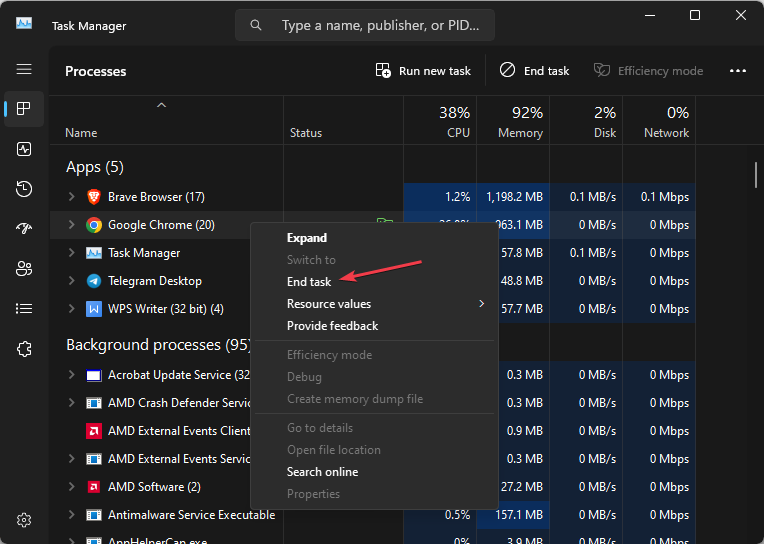Click the AMD Crash Defender Service icon
The image size is (764, 544).
click(94, 403)
